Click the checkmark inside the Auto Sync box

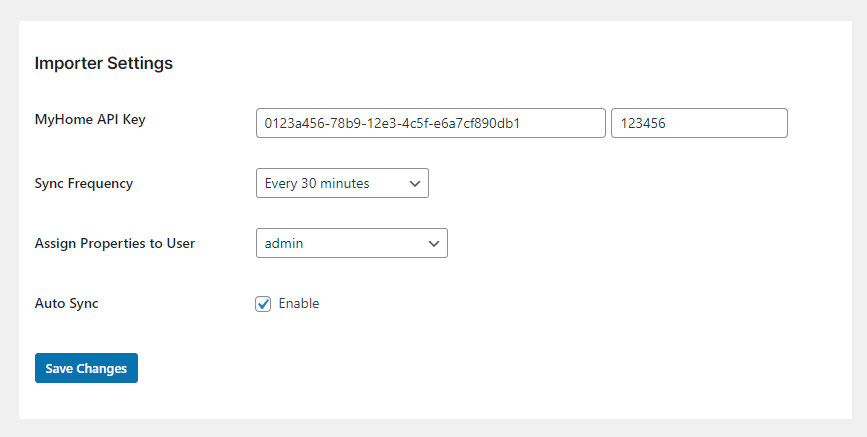click(x=264, y=304)
